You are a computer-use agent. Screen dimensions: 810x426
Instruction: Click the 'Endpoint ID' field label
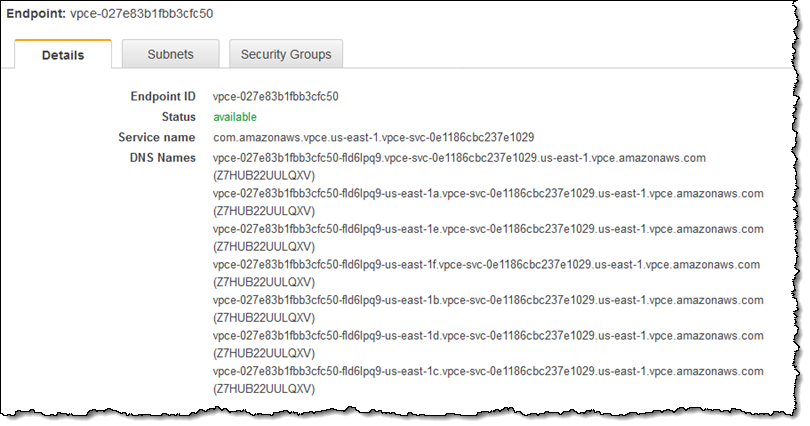pyautogui.click(x=163, y=97)
